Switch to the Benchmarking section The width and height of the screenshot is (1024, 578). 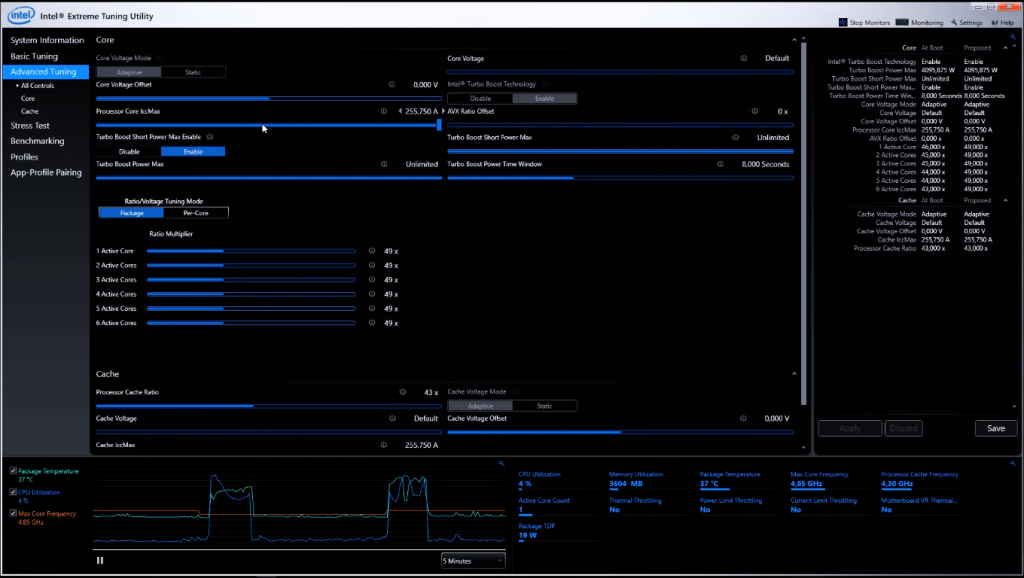click(36, 140)
